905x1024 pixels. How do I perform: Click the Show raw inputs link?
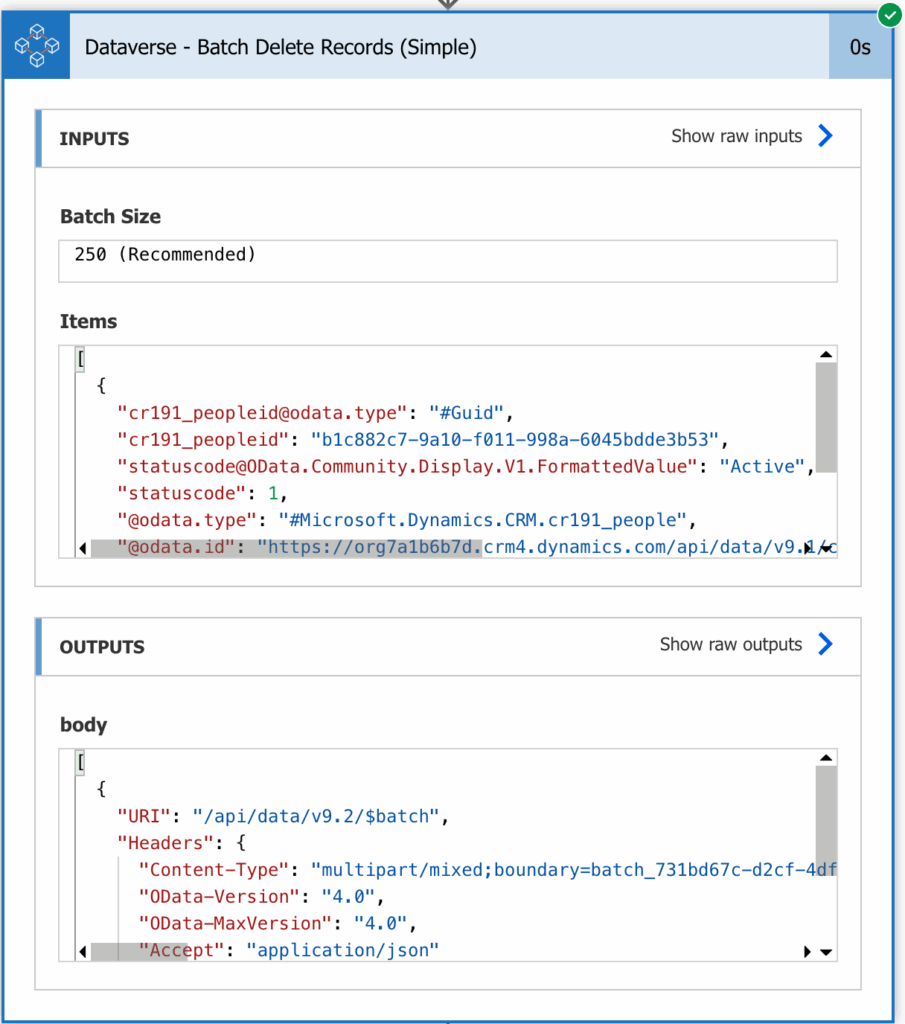(x=737, y=136)
